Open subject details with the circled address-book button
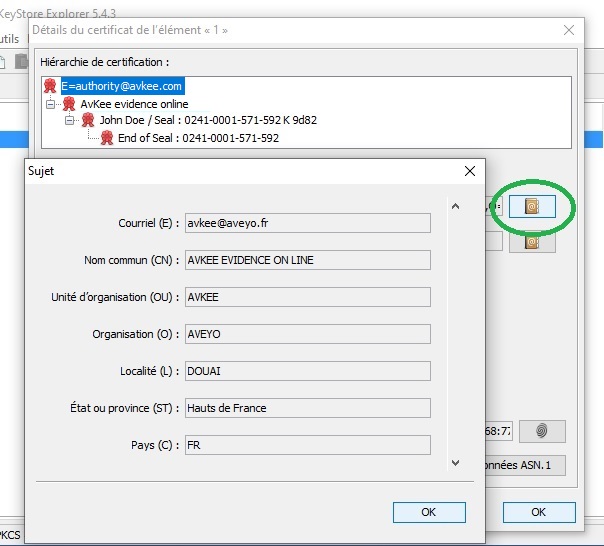Viewport: 604px width, 546px height. tap(532, 207)
